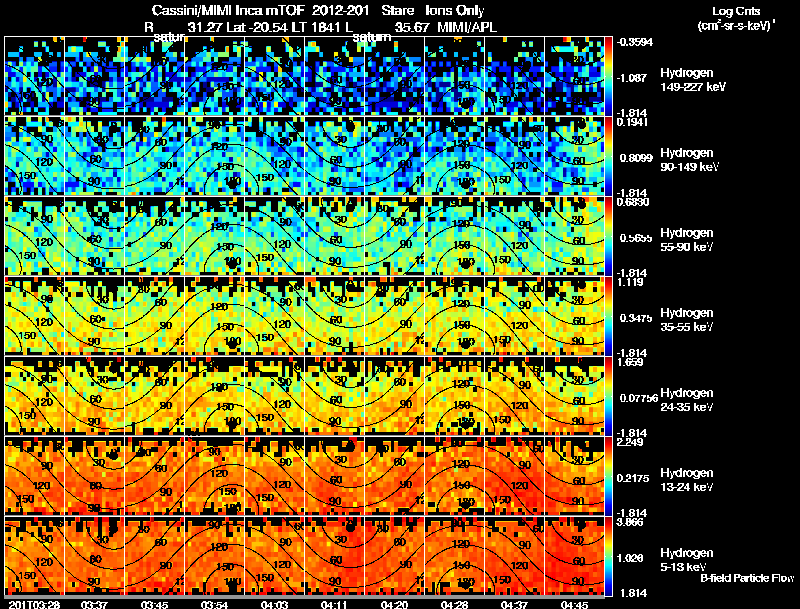Screen dimensions: 800x609
Task: Select the 35-55 keV image panel at 04:11
Action: click(x=335, y=316)
